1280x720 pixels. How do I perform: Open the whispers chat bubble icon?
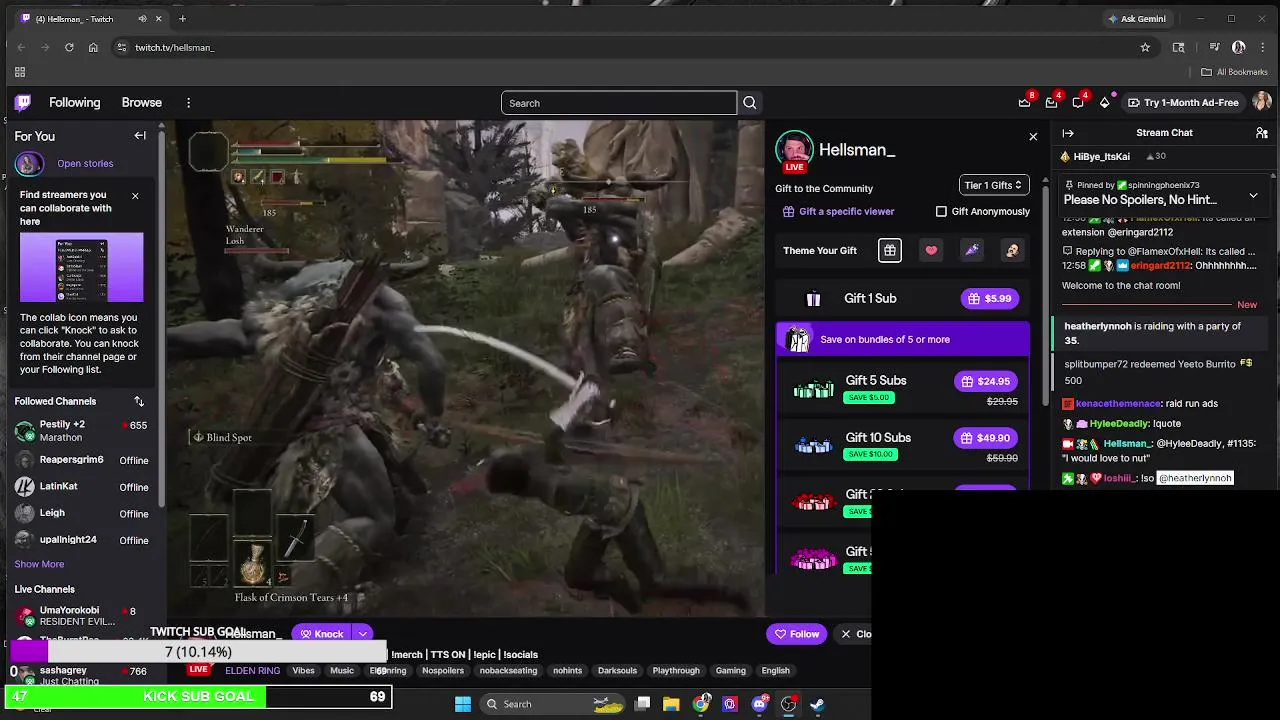click(x=1078, y=102)
